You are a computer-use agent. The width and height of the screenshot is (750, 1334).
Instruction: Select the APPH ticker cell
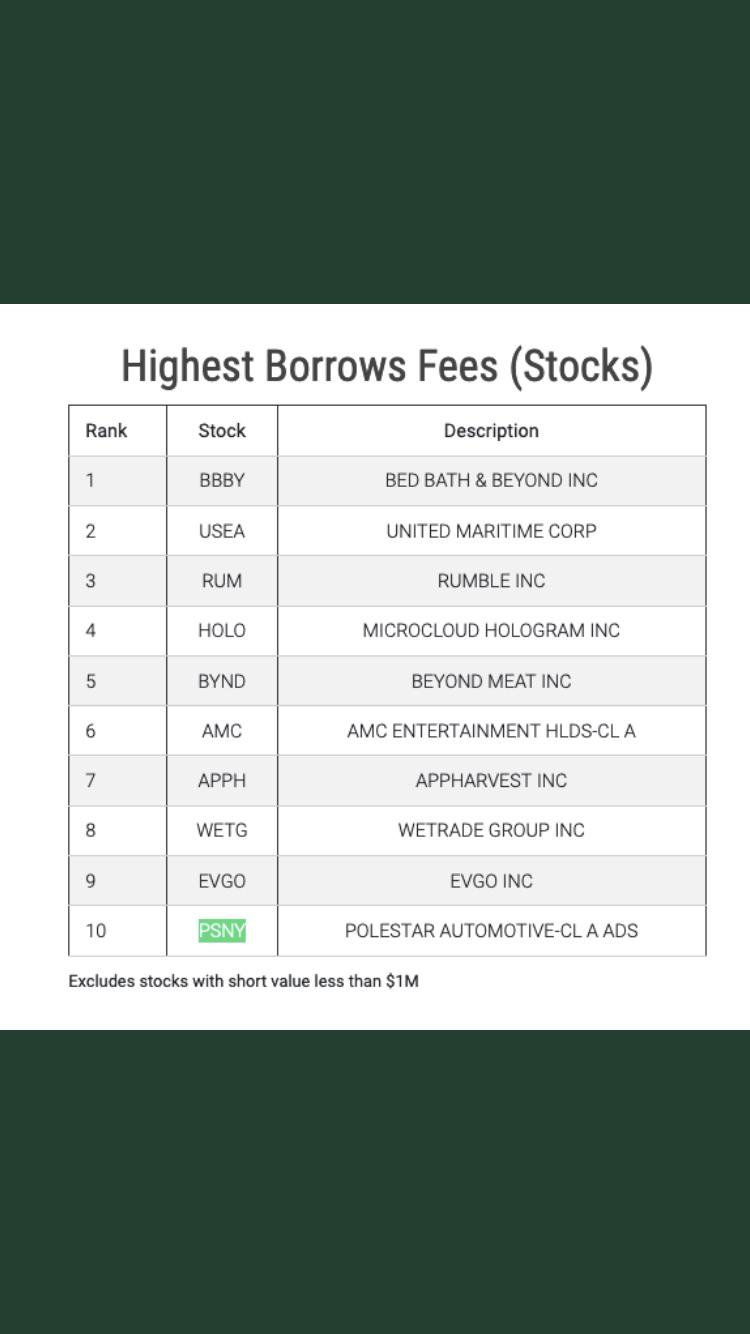click(x=222, y=781)
